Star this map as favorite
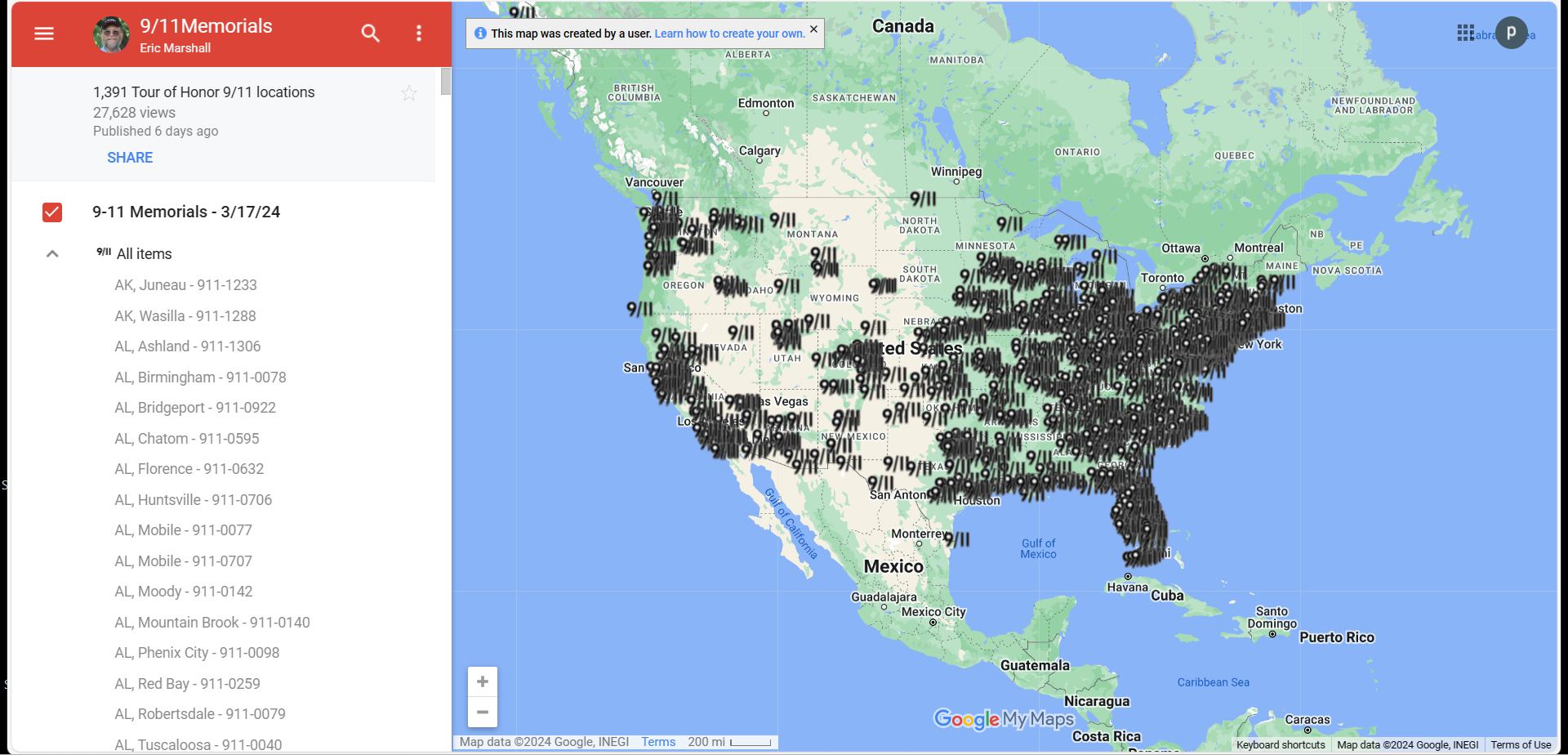This screenshot has height=755, width=1568. [x=409, y=94]
